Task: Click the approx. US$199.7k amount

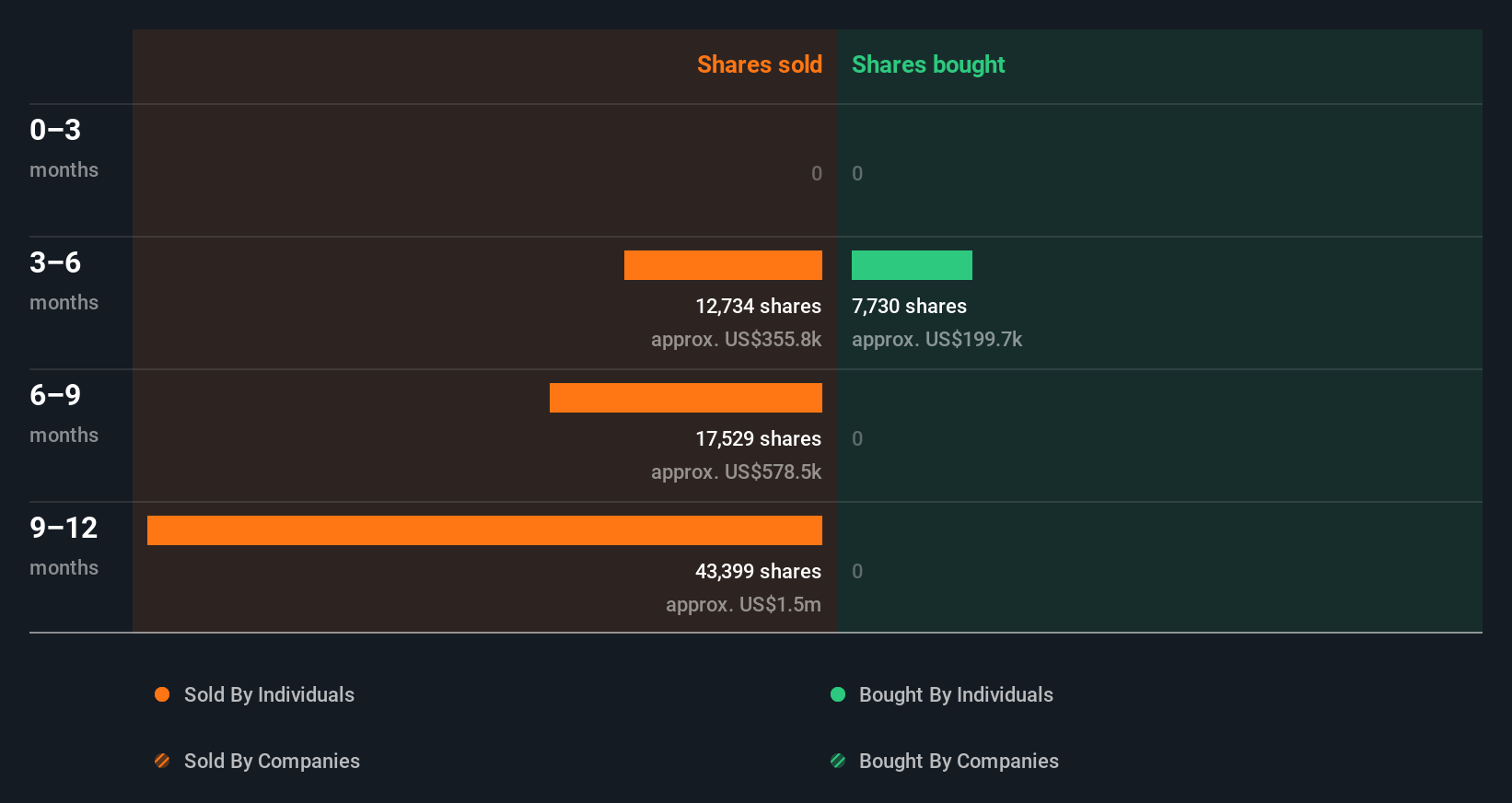Action: point(936,340)
